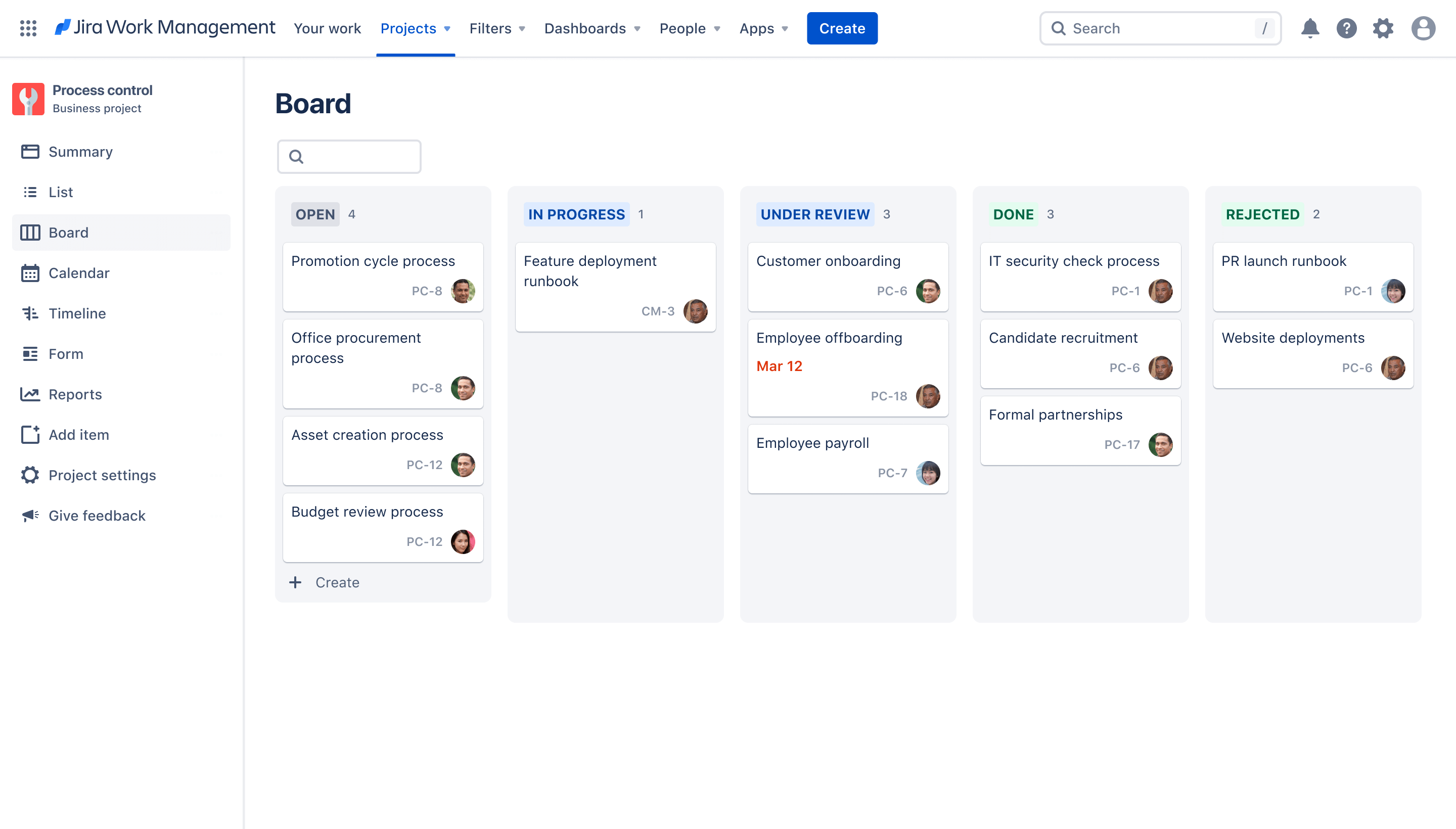The height and width of the screenshot is (829, 1456).
Task: Open the Calendar view
Action: [78, 272]
